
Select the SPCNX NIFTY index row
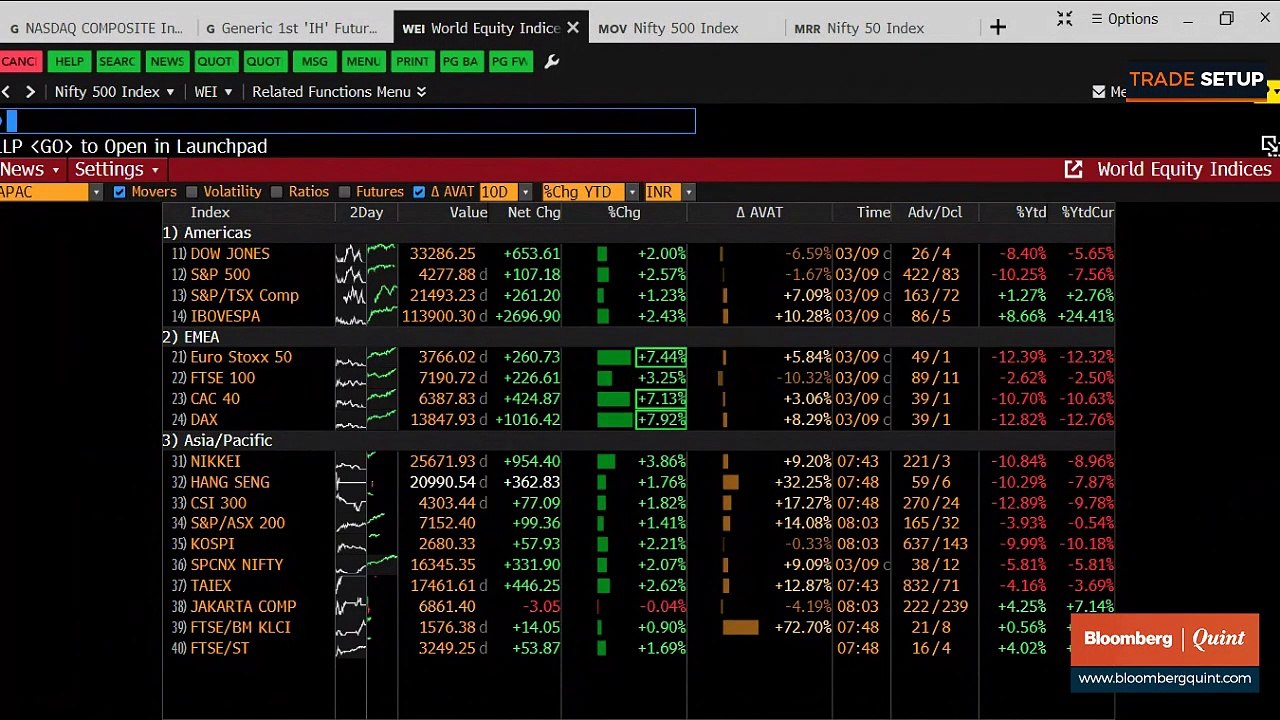(x=638, y=565)
